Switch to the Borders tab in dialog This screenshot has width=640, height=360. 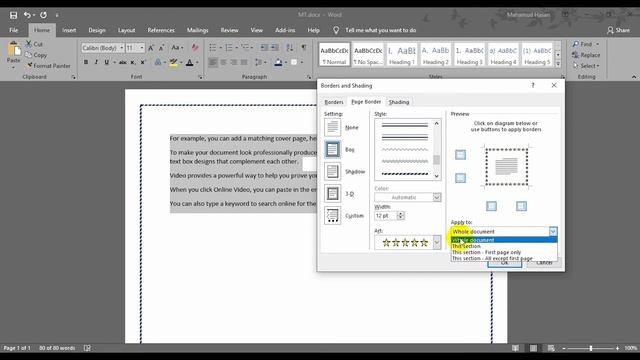point(334,102)
